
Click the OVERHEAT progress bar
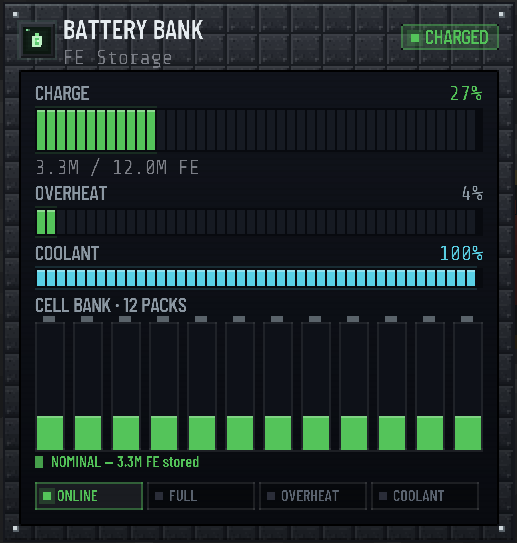[259, 222]
